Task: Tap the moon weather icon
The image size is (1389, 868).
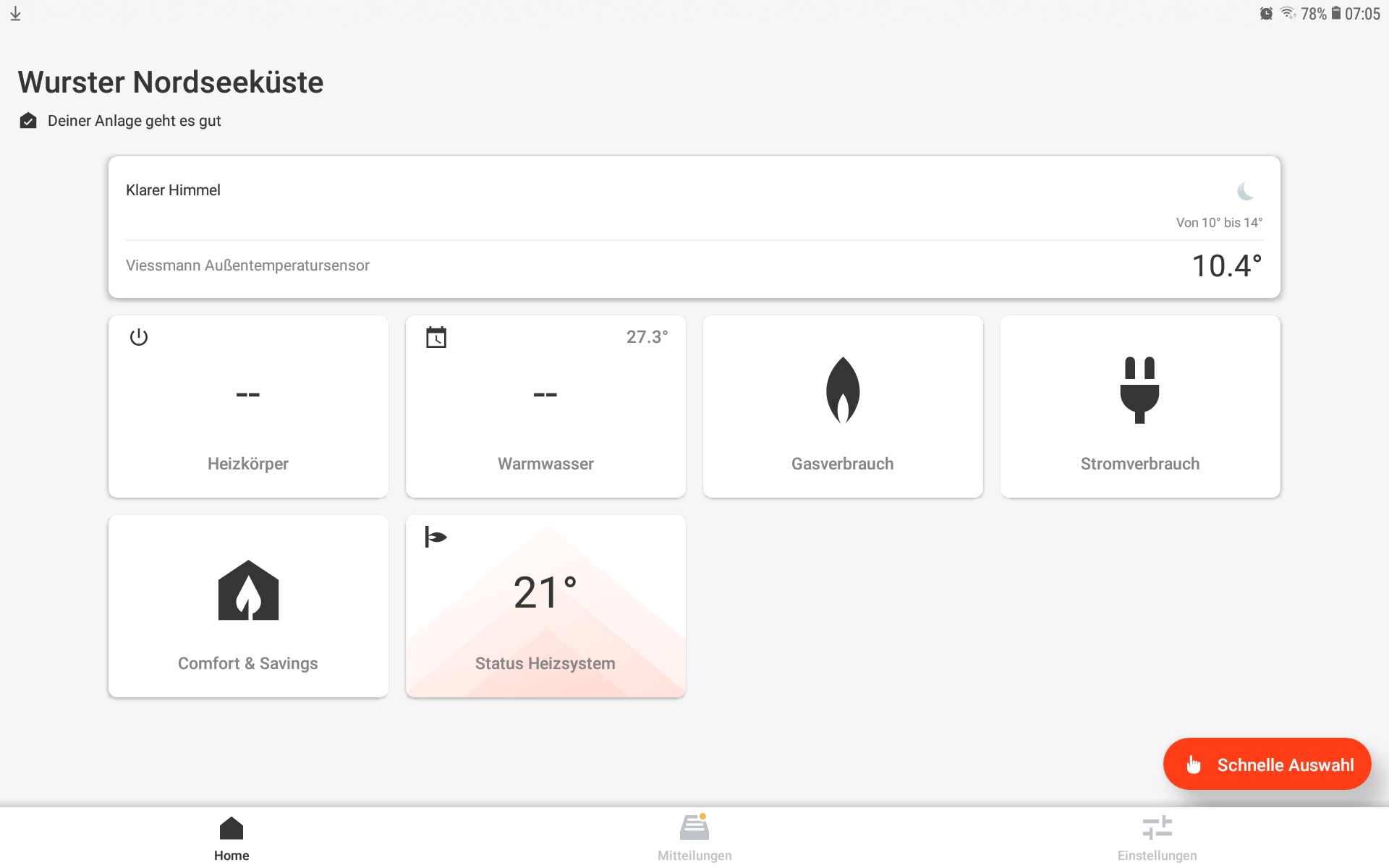Action: (1246, 192)
